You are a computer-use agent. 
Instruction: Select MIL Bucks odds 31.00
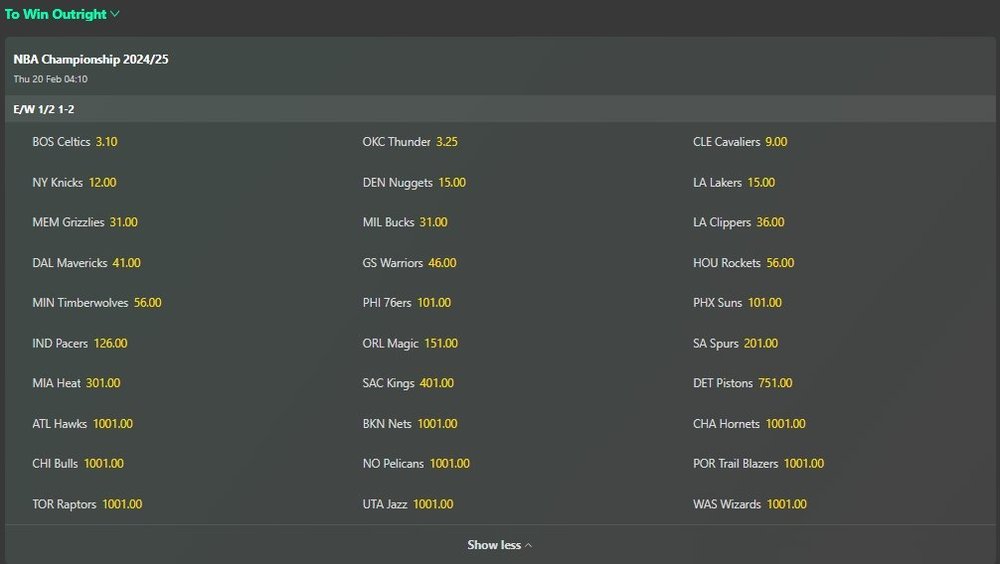tap(433, 223)
